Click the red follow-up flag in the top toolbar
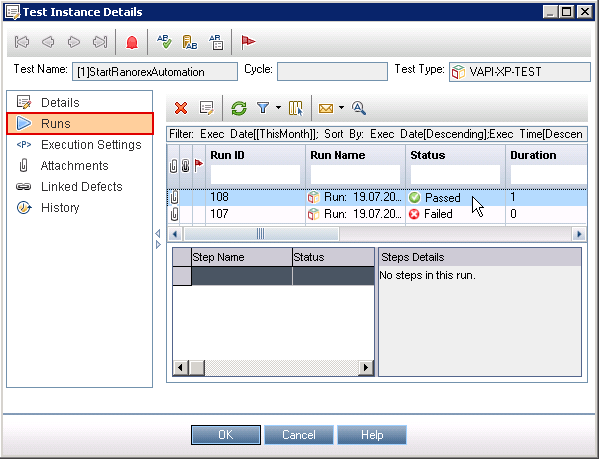This screenshot has width=599, height=459. pos(248,42)
